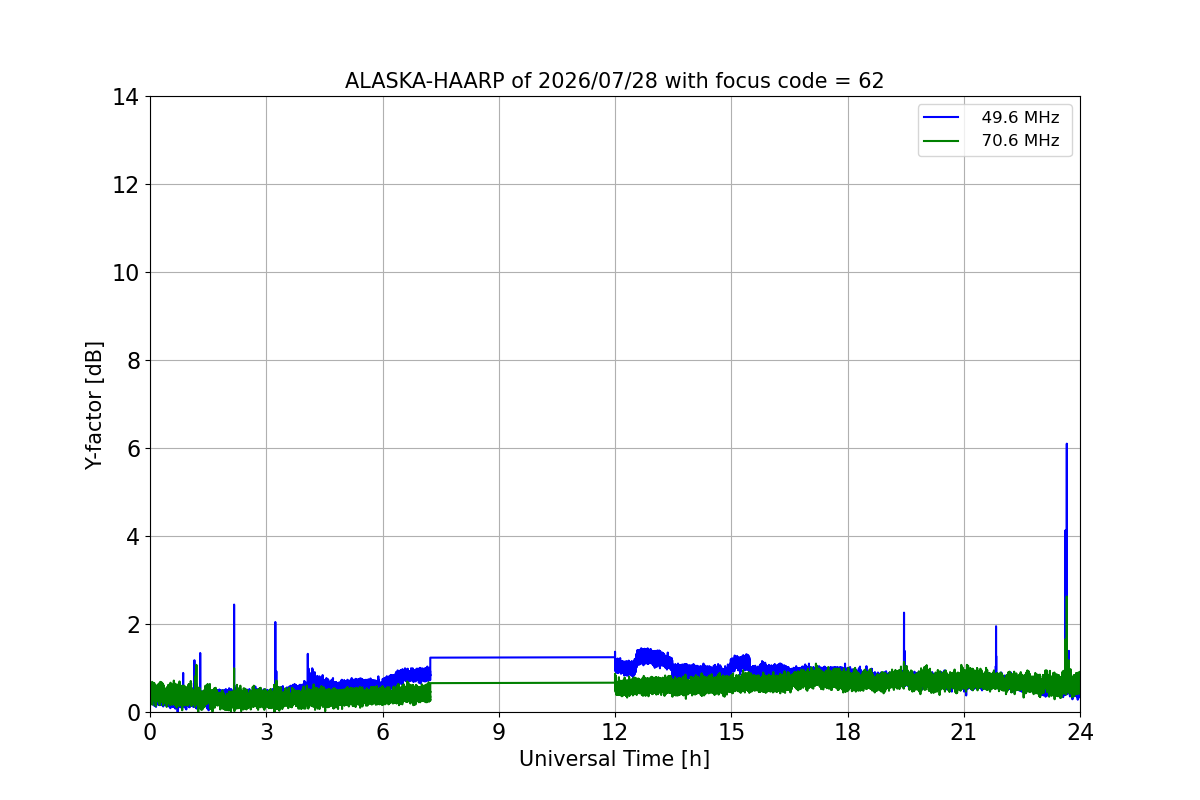Click the Universal Time [h] axis label
The width and height of the screenshot is (1200, 800).
[x=614, y=759]
